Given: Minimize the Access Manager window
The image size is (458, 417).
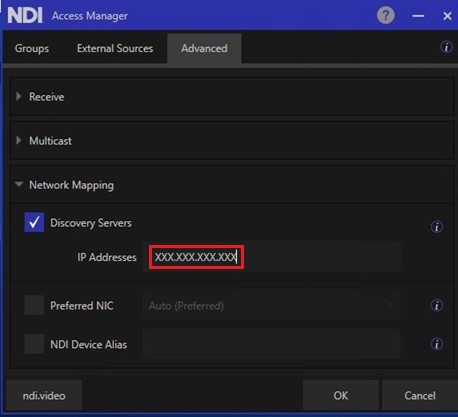Looking at the screenshot, I should click(x=418, y=16).
